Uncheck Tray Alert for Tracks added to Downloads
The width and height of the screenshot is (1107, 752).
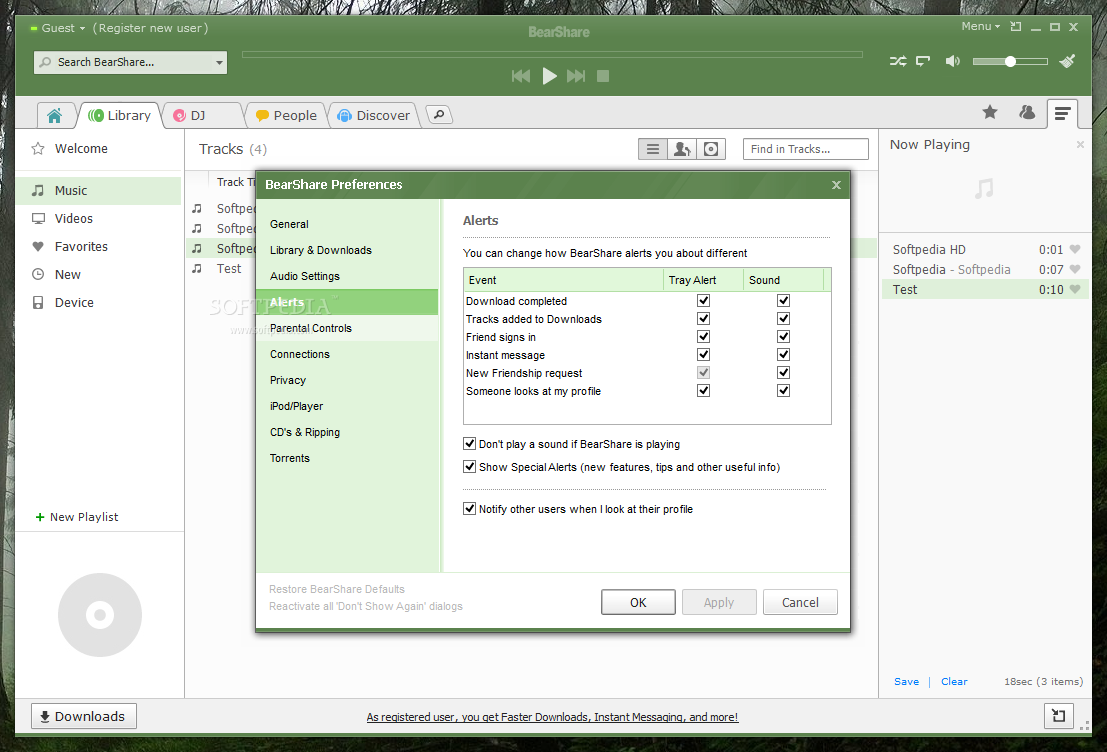pyautogui.click(x=703, y=318)
